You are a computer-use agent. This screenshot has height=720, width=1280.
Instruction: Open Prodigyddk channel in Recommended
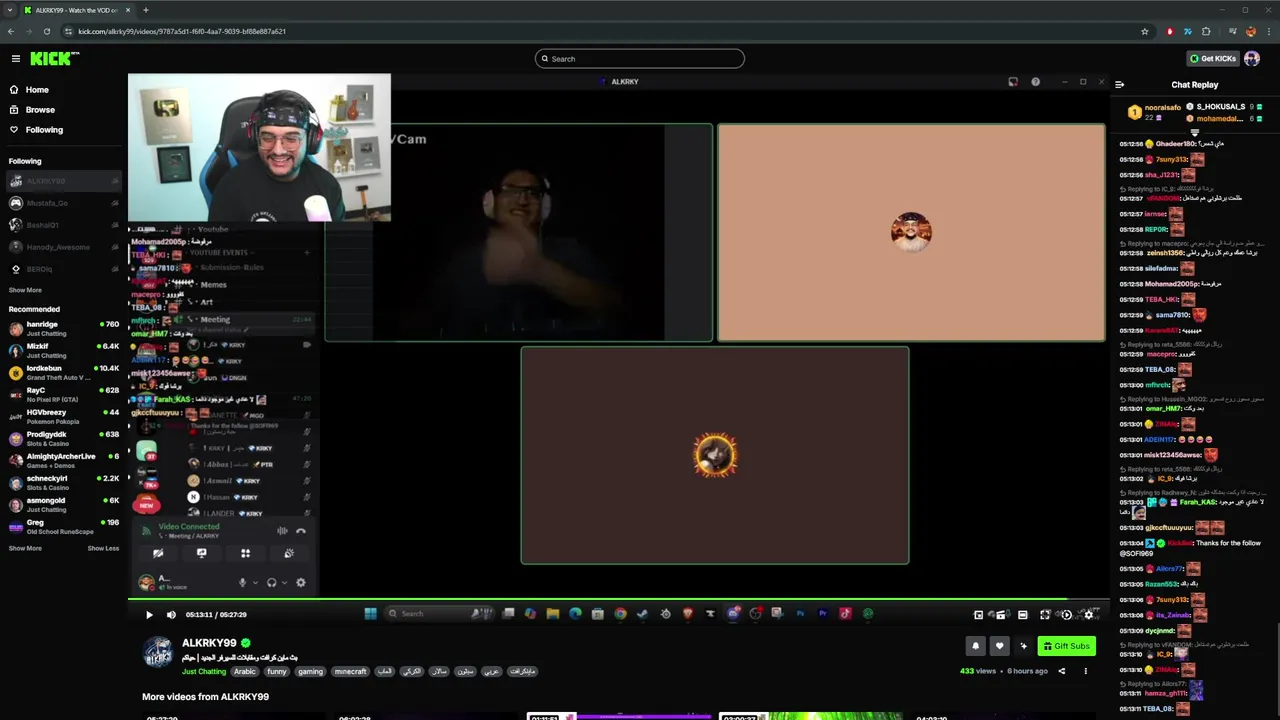click(x=64, y=439)
